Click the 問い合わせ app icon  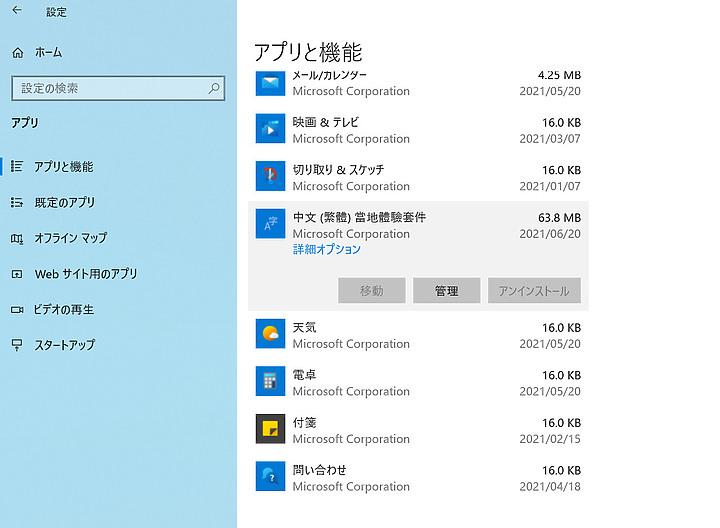coord(270,476)
